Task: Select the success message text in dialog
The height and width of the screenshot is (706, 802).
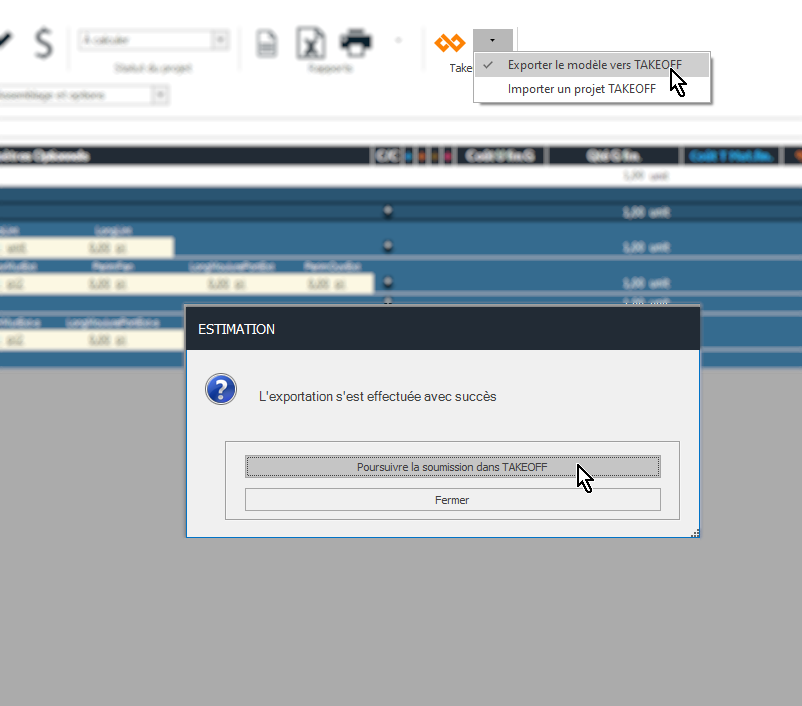Action: (377, 396)
